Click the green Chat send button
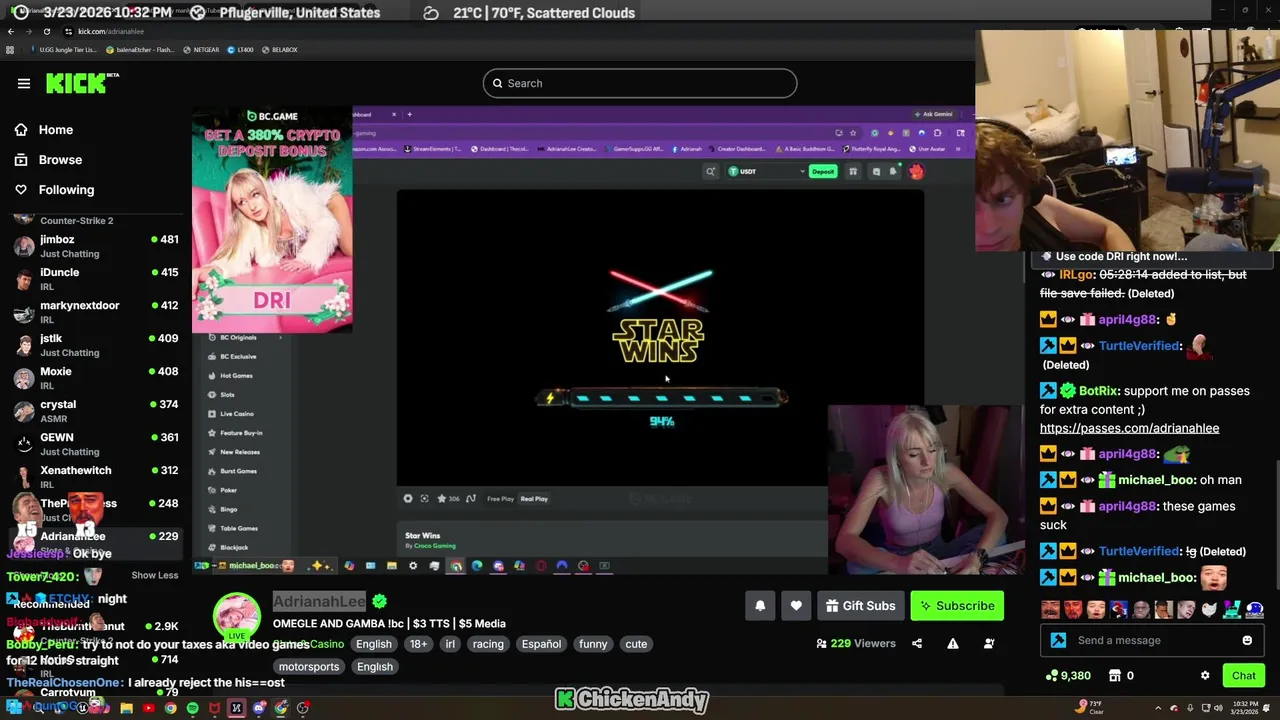 (1243, 676)
